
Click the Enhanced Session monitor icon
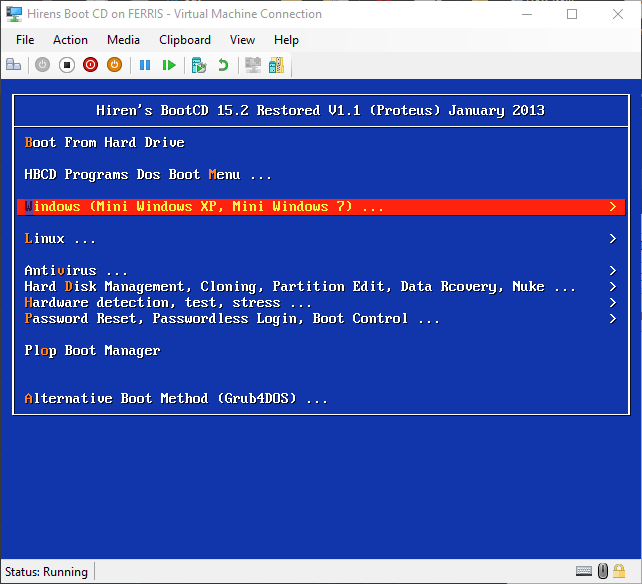point(253,65)
